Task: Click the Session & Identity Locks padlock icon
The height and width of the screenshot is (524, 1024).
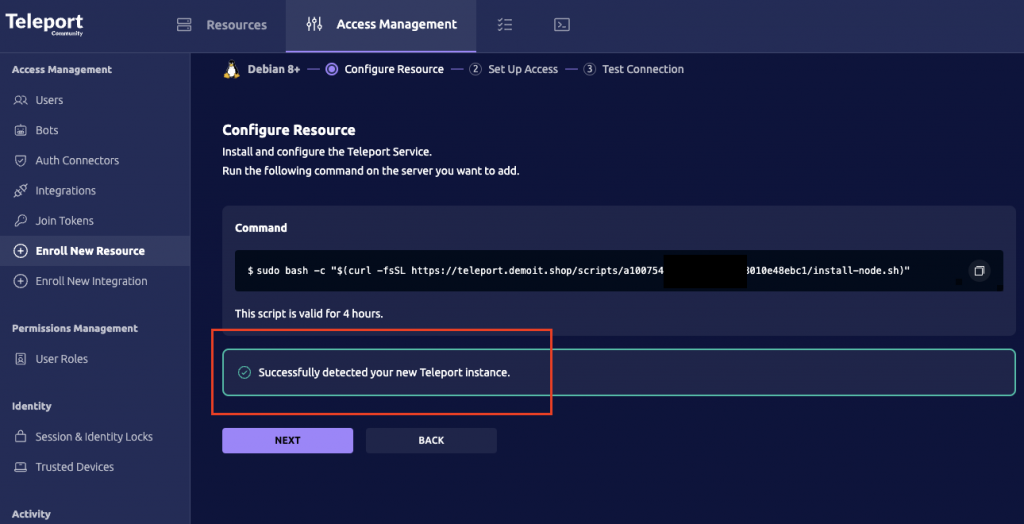Action: (21, 436)
